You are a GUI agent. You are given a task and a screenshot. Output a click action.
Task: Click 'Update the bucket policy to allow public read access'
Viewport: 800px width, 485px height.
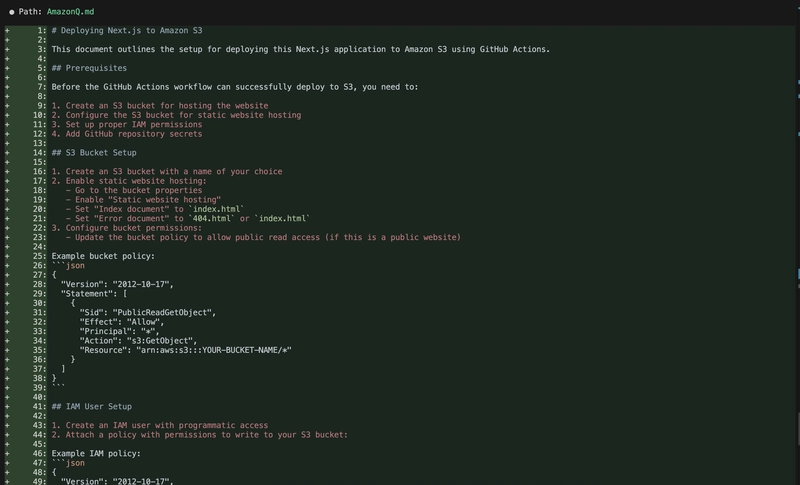point(197,238)
